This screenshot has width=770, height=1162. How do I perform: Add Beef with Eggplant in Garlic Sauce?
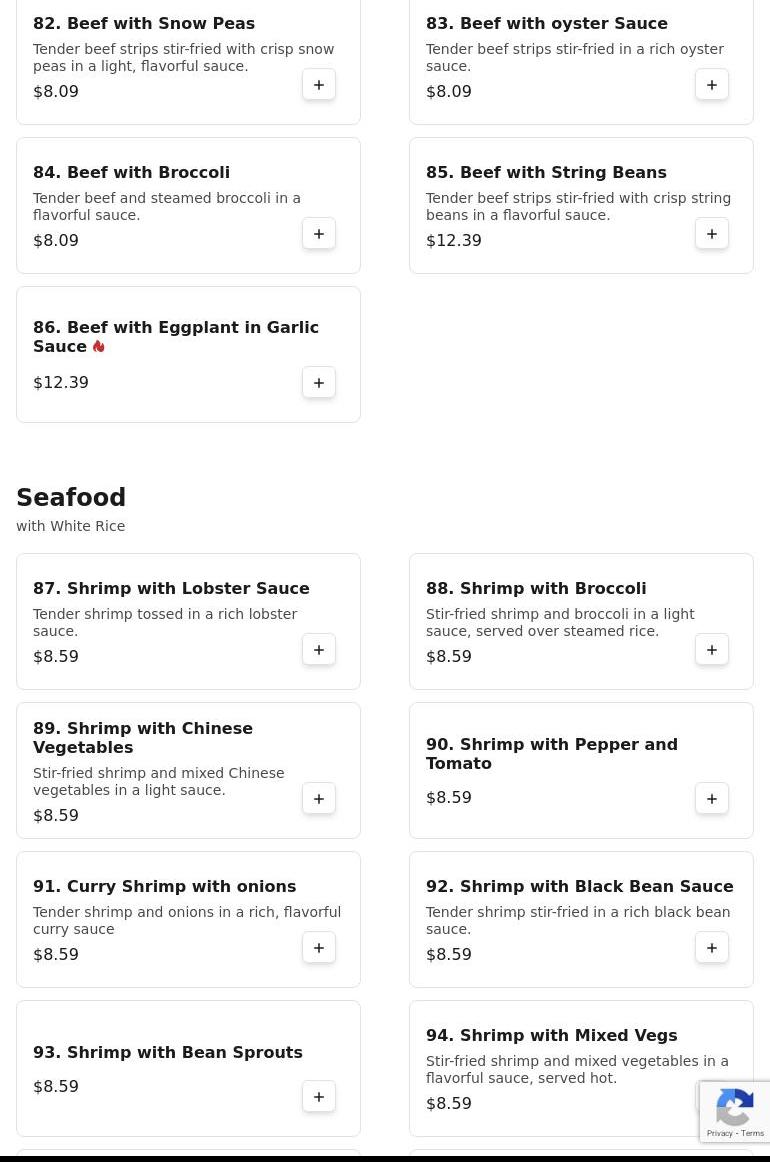319,383
